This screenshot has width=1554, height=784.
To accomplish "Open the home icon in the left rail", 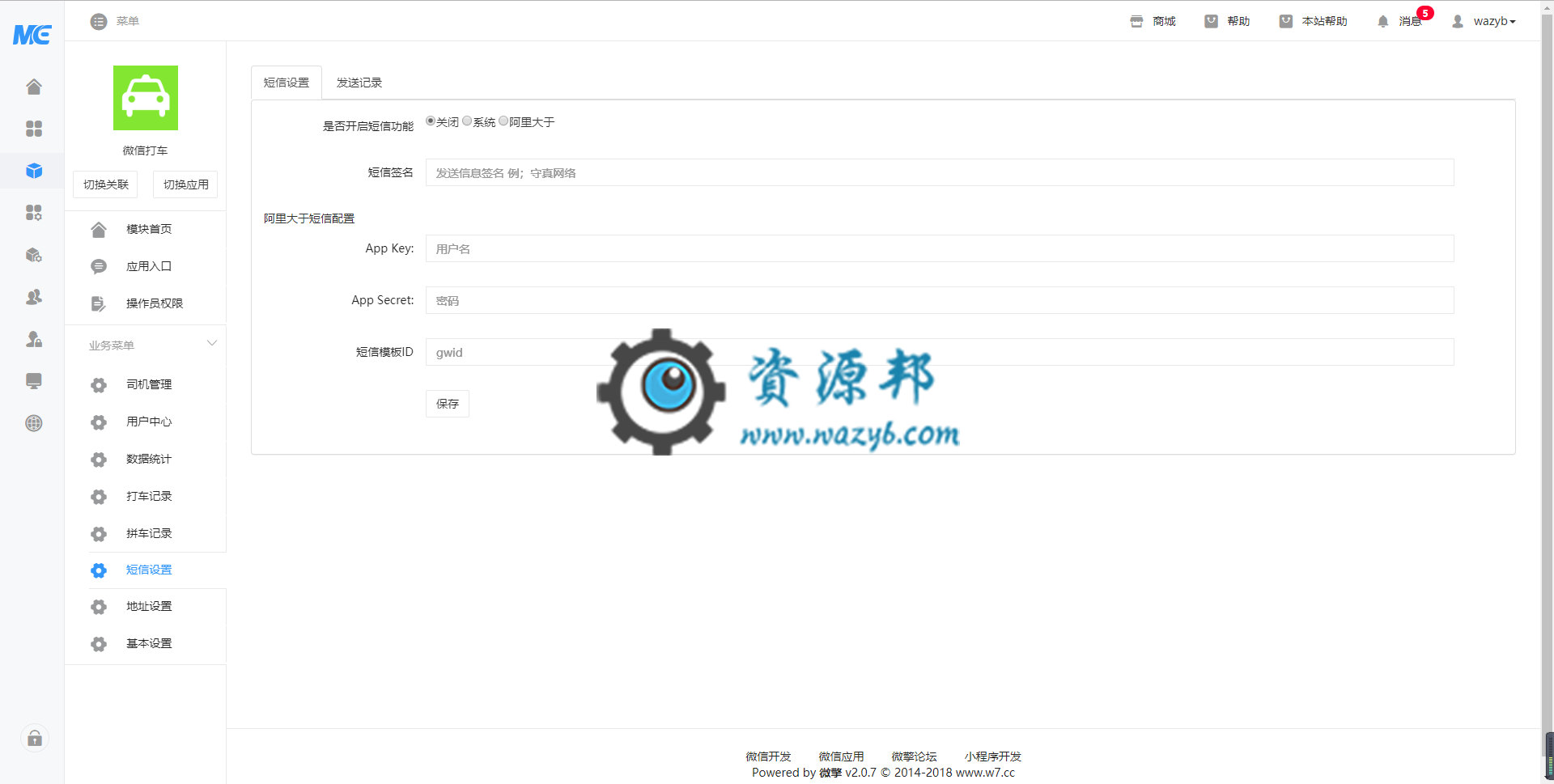I will click(34, 87).
